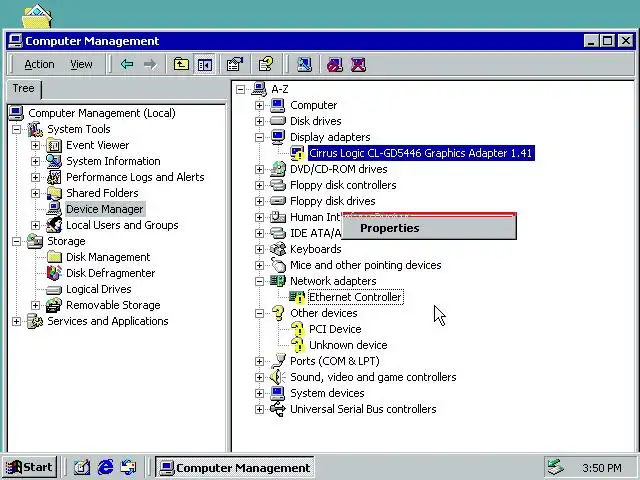
Task: Select Cirrus Logic CL-GD5446 Graphics Adapter
Action: point(421,153)
